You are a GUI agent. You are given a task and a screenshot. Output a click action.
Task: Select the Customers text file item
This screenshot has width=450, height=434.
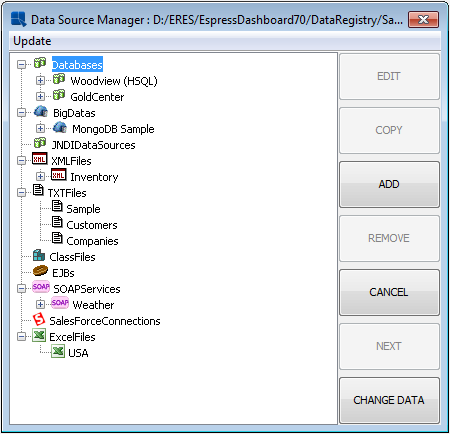(x=92, y=225)
